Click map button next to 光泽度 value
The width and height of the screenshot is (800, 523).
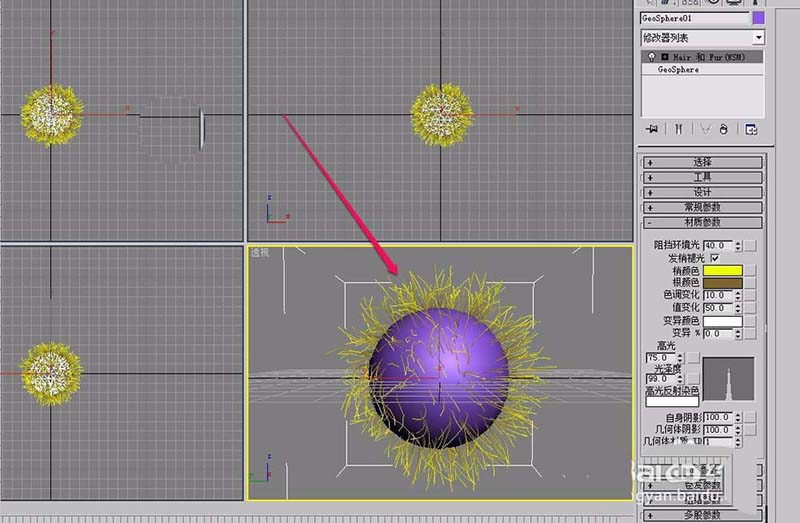tap(693, 379)
